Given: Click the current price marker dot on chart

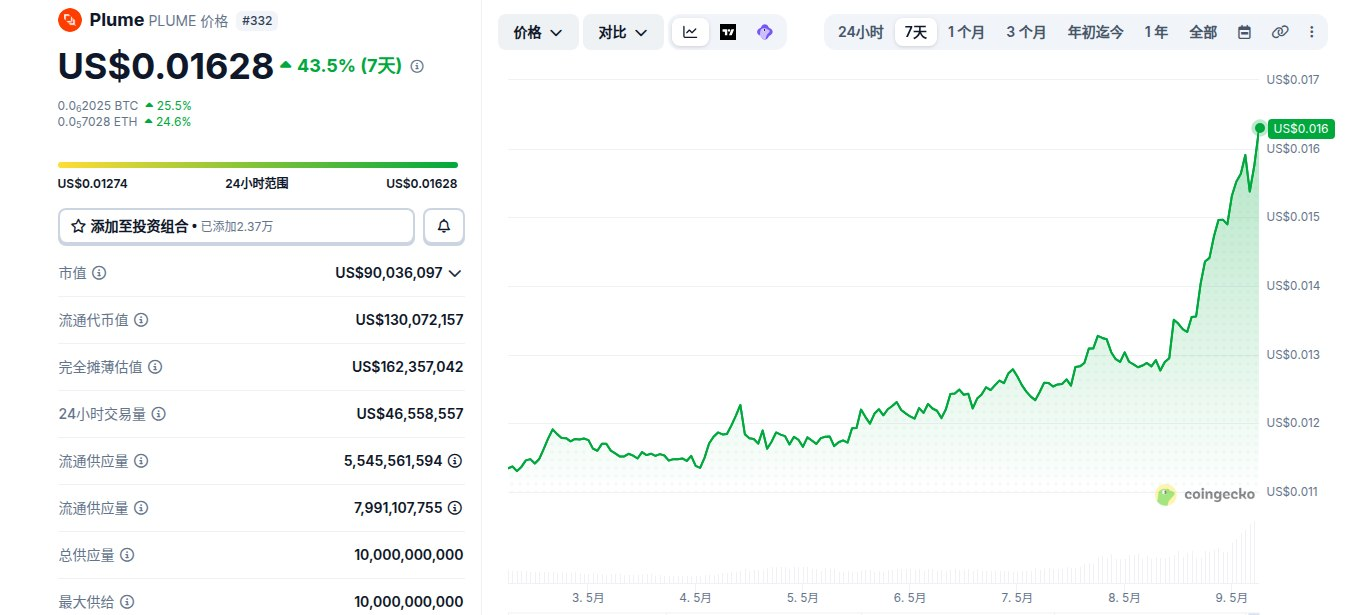Looking at the screenshot, I should (1259, 128).
